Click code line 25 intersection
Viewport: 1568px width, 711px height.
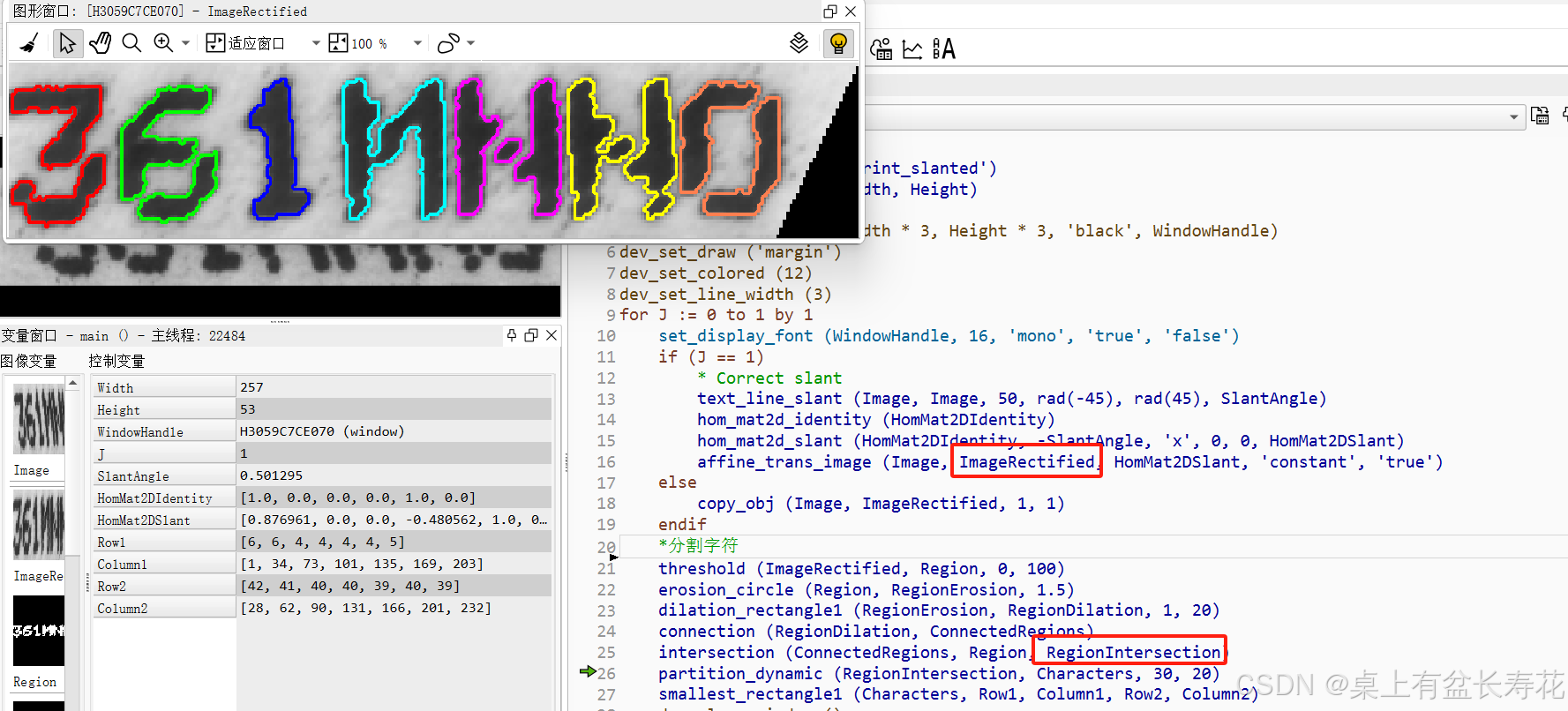click(x=942, y=653)
